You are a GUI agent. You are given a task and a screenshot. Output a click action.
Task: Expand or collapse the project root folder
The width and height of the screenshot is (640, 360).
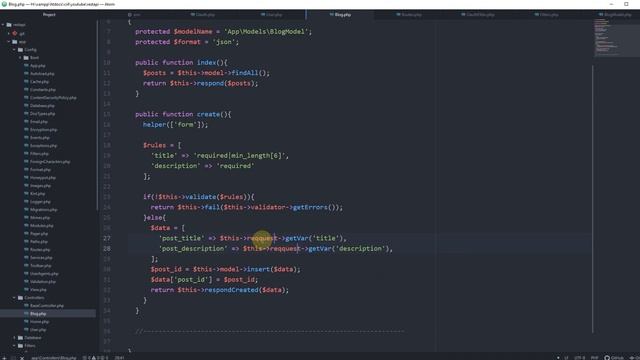[3, 25]
